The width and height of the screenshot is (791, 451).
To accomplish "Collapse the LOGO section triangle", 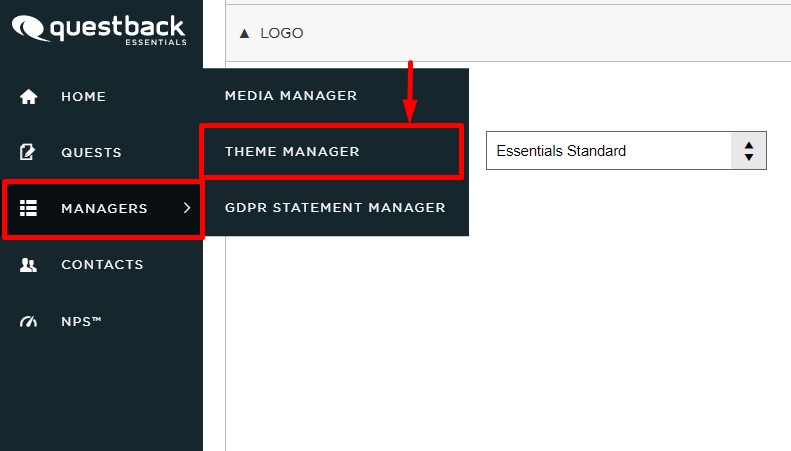I will point(245,33).
